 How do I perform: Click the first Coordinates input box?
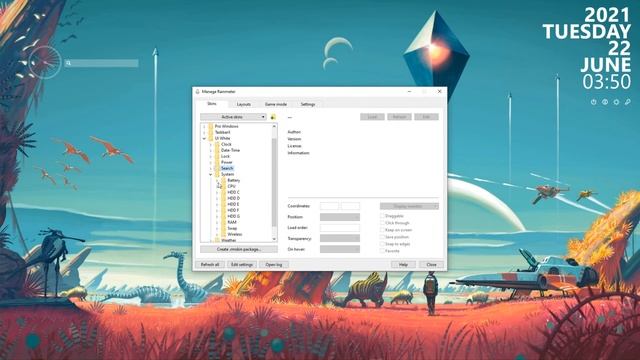point(329,206)
